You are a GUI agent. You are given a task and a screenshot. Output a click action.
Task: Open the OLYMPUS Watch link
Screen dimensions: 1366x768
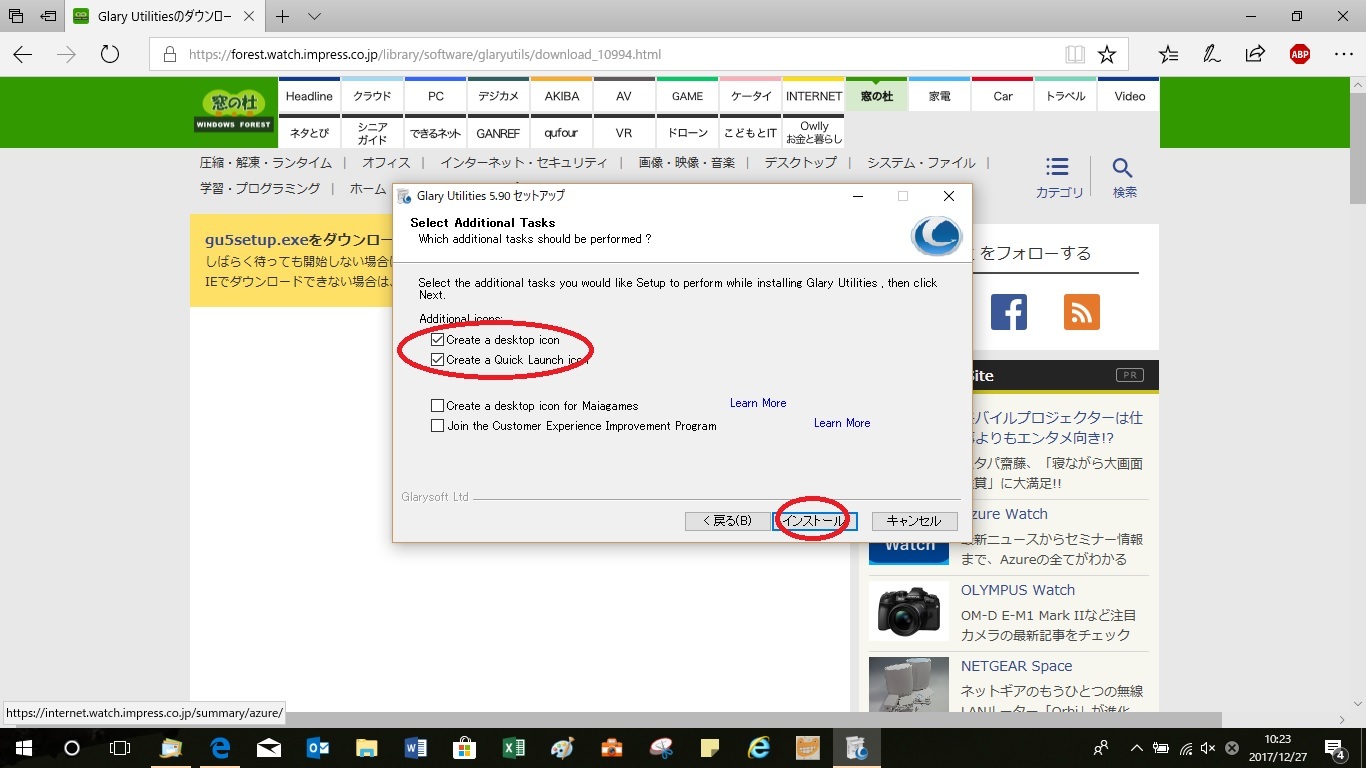[1018, 590]
